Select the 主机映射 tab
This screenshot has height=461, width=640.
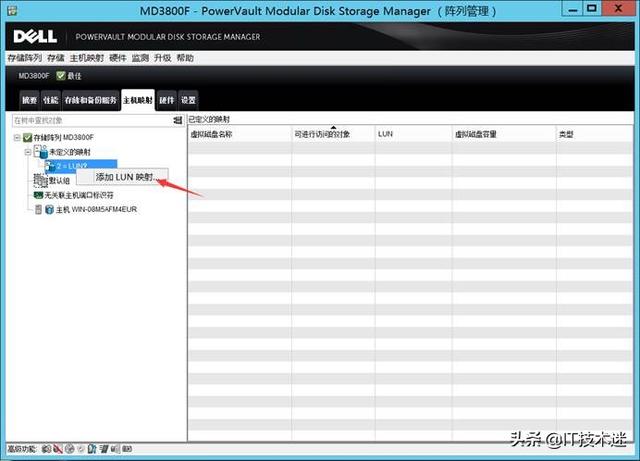tap(138, 100)
